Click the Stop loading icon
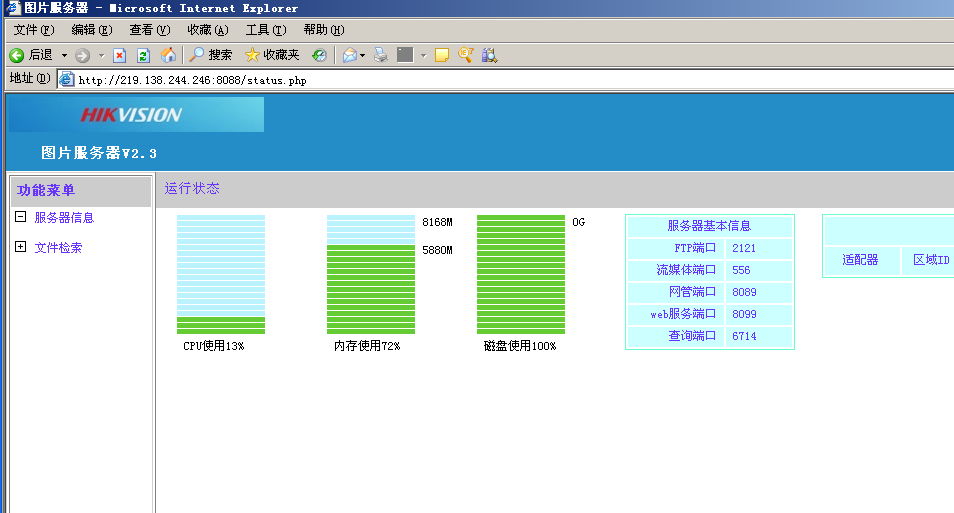Screen dimensions: 954x513 tap(120, 55)
